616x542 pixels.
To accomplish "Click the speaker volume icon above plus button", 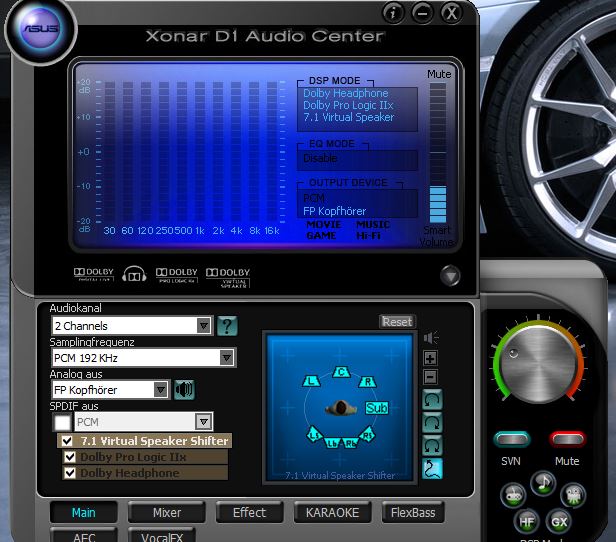I will point(431,338).
